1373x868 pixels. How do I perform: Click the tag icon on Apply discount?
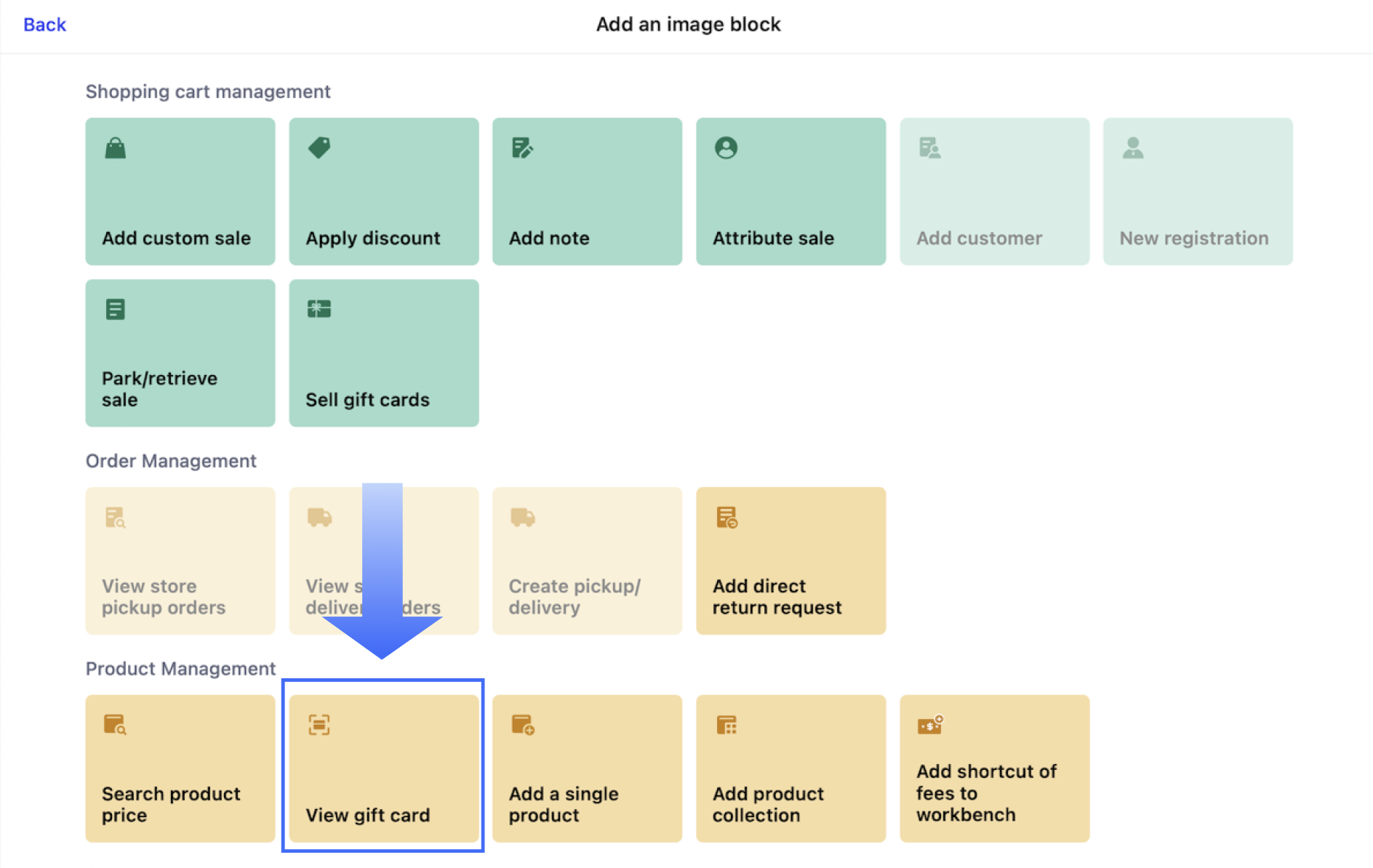pos(319,148)
